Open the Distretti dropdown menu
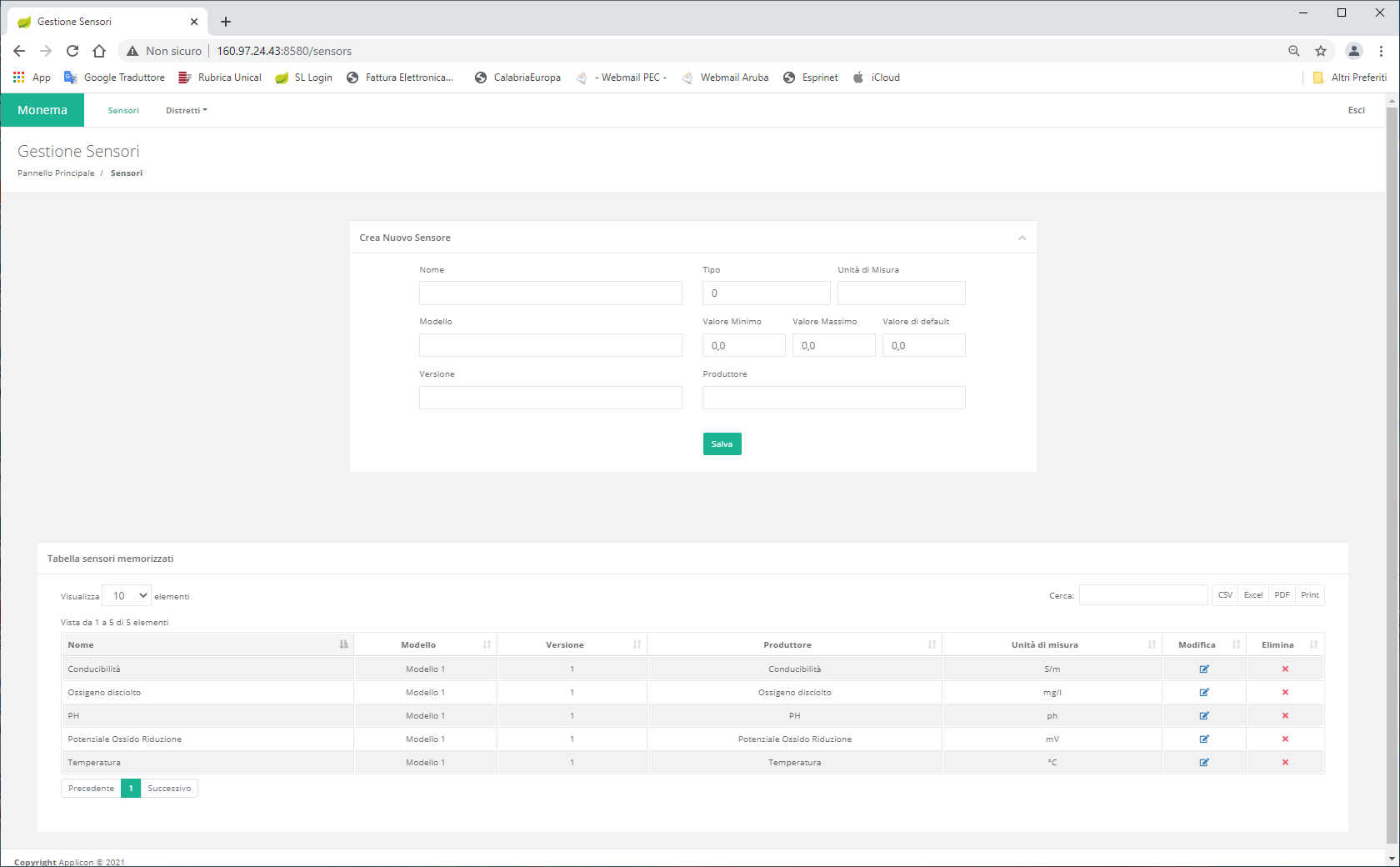The height and width of the screenshot is (867, 1400). (186, 110)
